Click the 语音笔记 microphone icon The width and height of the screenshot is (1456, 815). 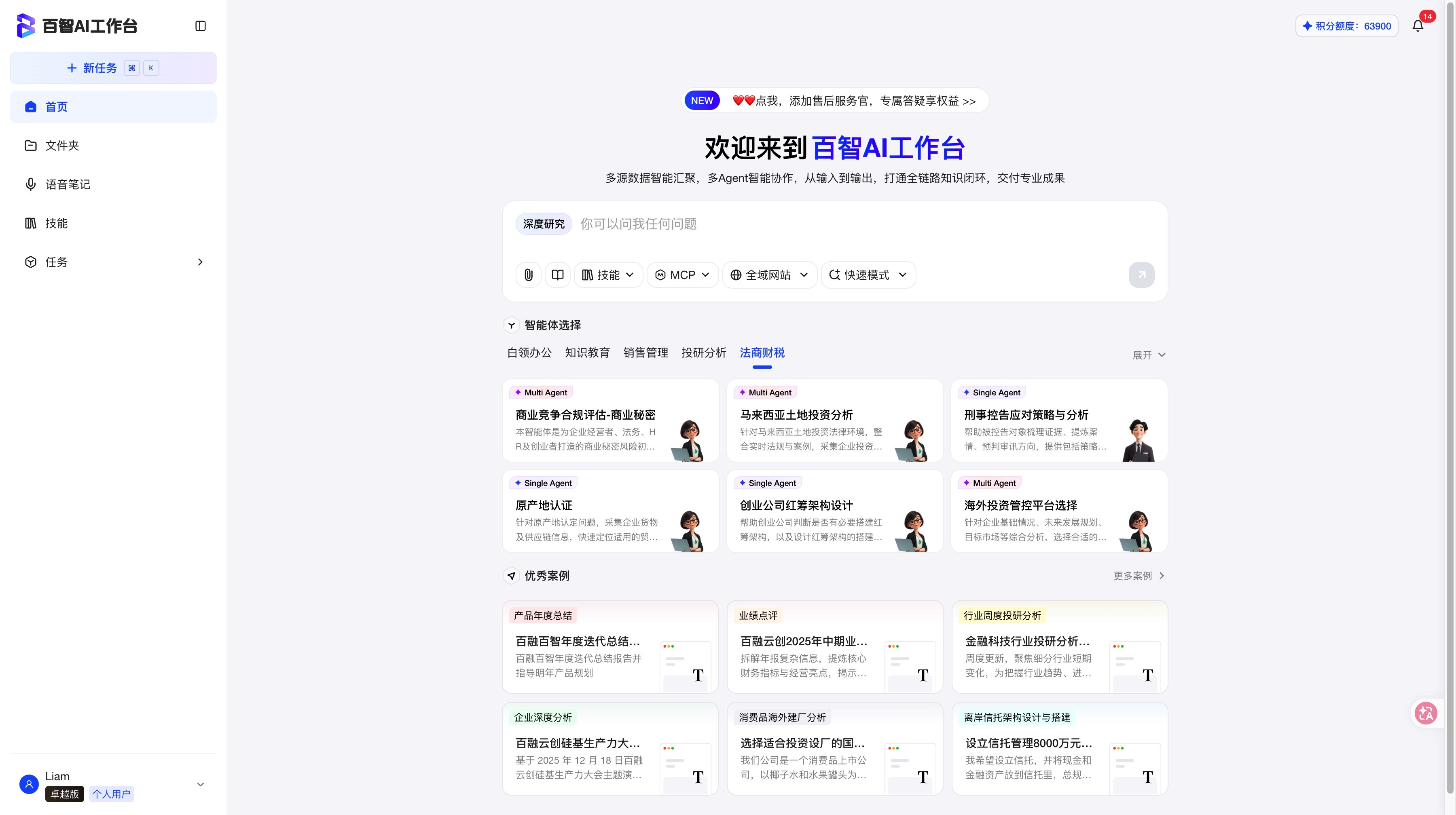coord(30,185)
